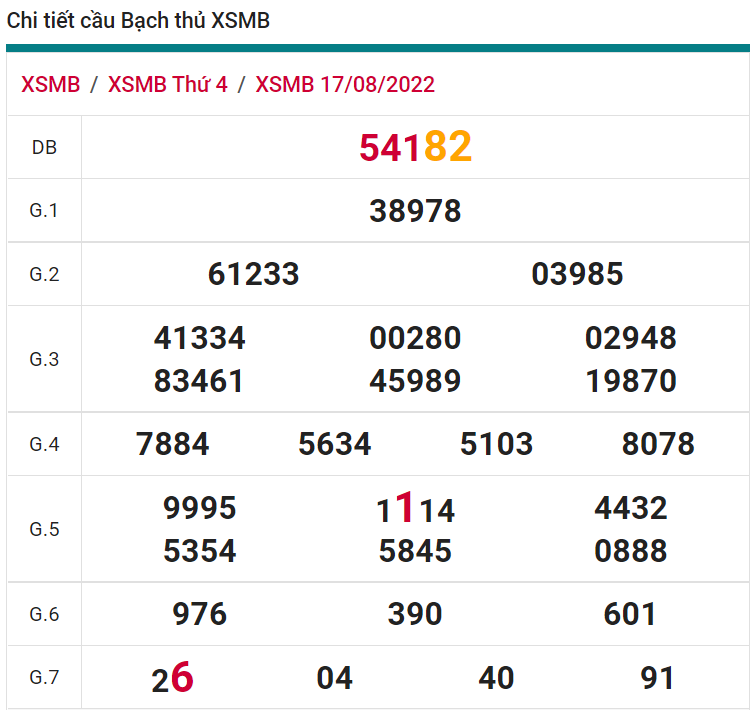Click the G.6 number 390

pyautogui.click(x=415, y=614)
